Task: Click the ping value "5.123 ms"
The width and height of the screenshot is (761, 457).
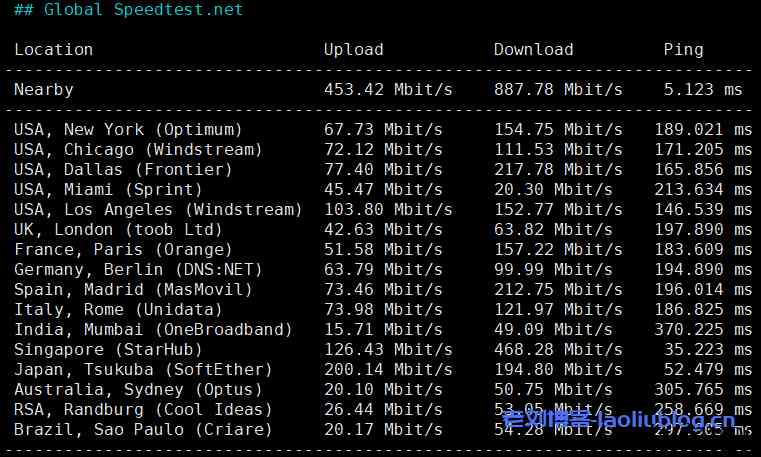Action: click(x=703, y=89)
